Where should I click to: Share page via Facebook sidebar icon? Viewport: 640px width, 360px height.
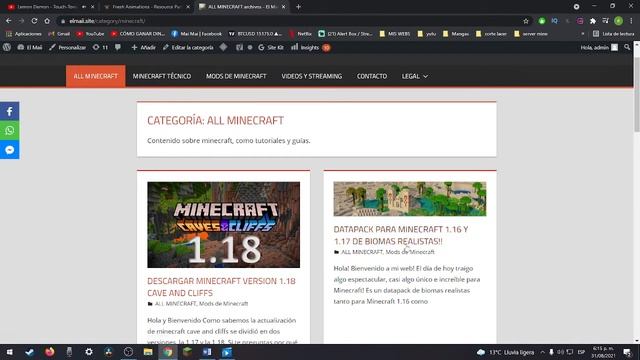(9, 111)
